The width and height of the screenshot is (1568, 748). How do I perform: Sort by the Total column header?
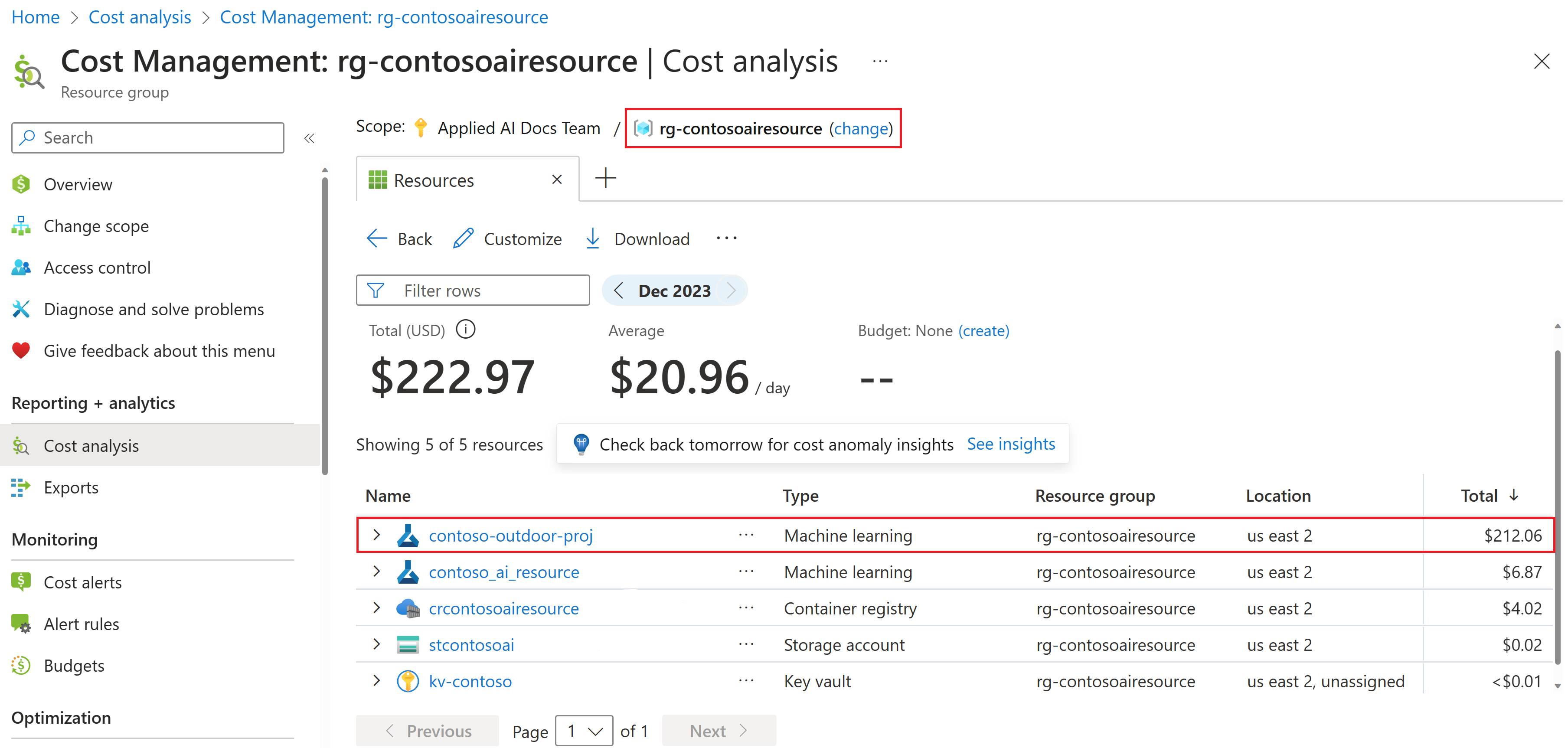click(1489, 496)
